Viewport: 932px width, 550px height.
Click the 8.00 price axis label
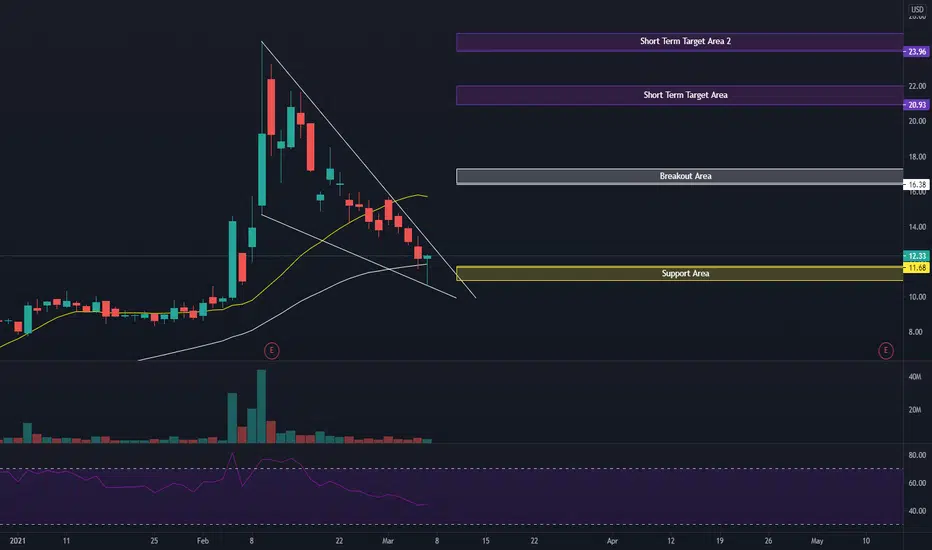(x=915, y=332)
